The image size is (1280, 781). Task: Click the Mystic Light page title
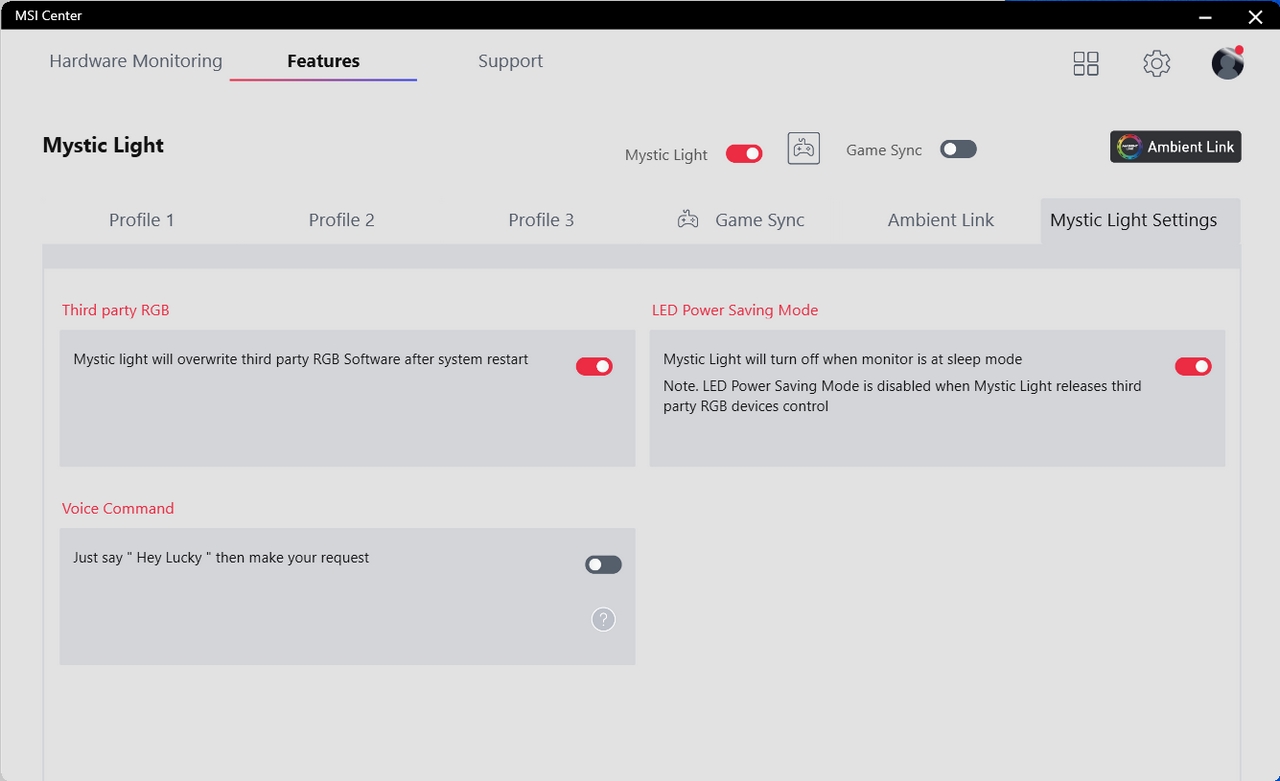pos(103,145)
